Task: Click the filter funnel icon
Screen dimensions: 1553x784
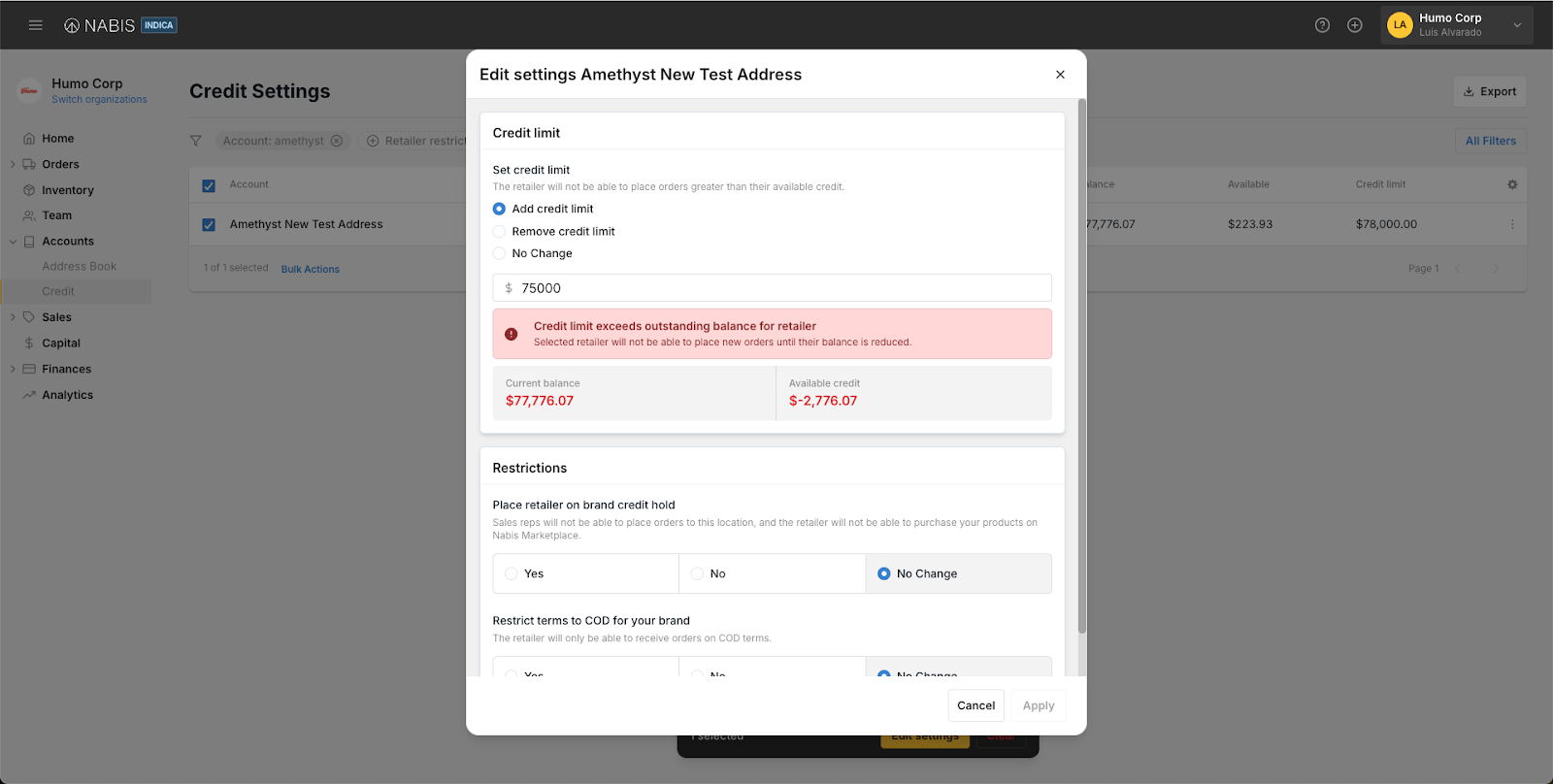Action: pos(196,141)
